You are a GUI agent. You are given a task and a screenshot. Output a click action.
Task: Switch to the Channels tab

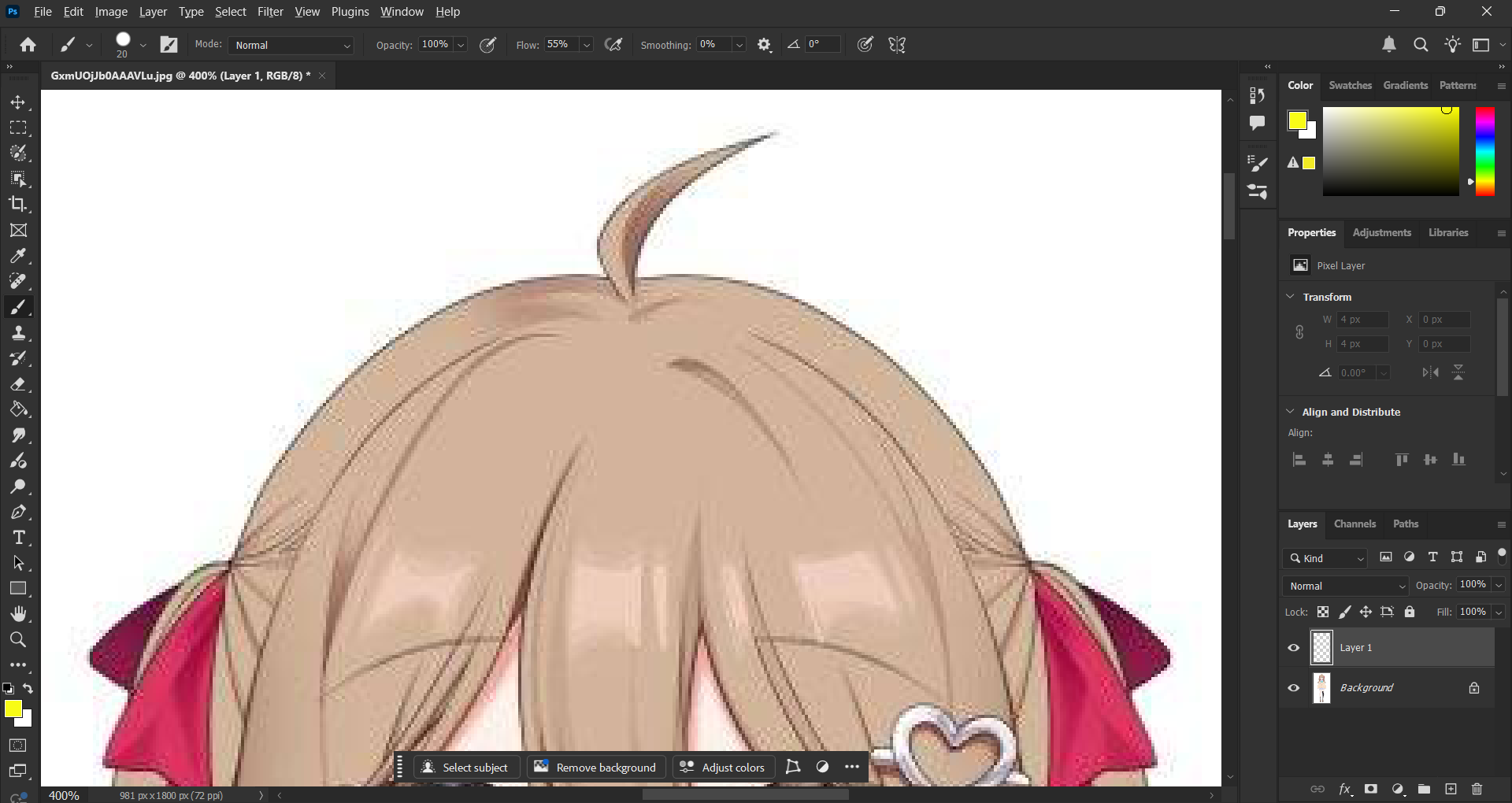(x=1354, y=524)
